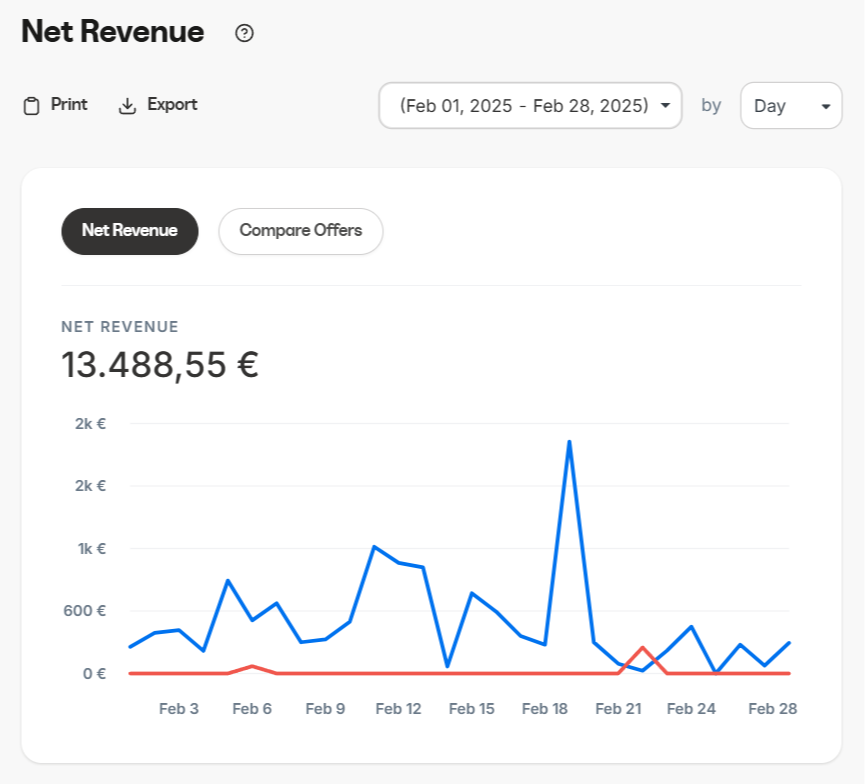Click the red line bump near Feb 6

tap(252, 666)
